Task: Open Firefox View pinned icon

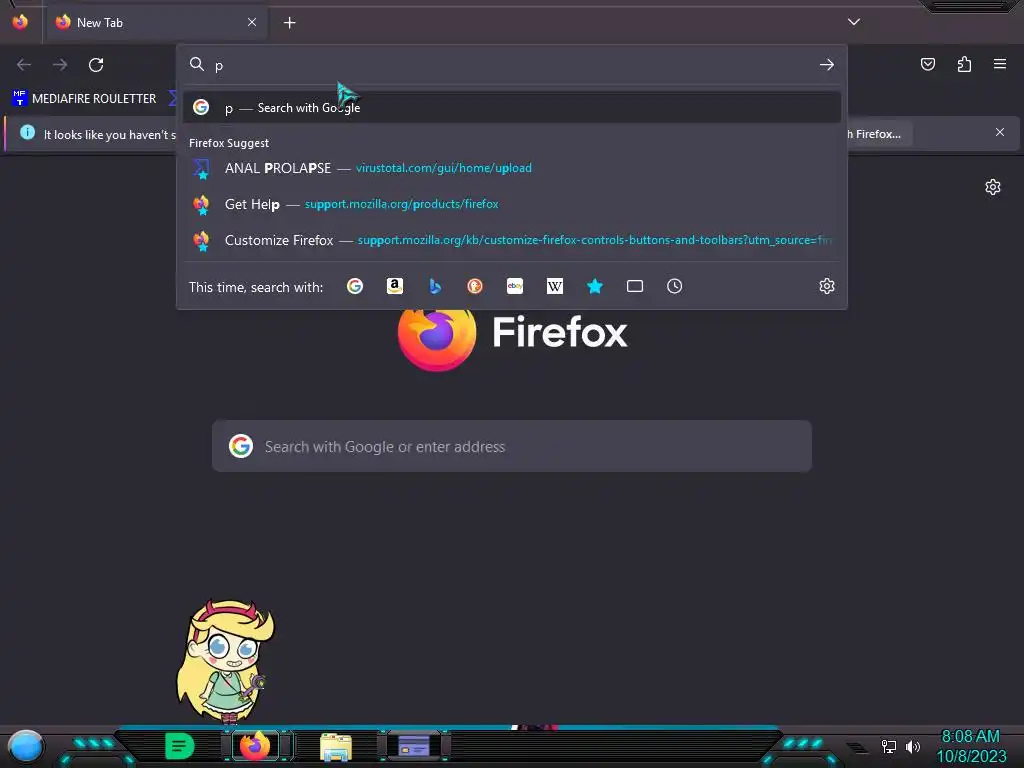Action: (20, 22)
